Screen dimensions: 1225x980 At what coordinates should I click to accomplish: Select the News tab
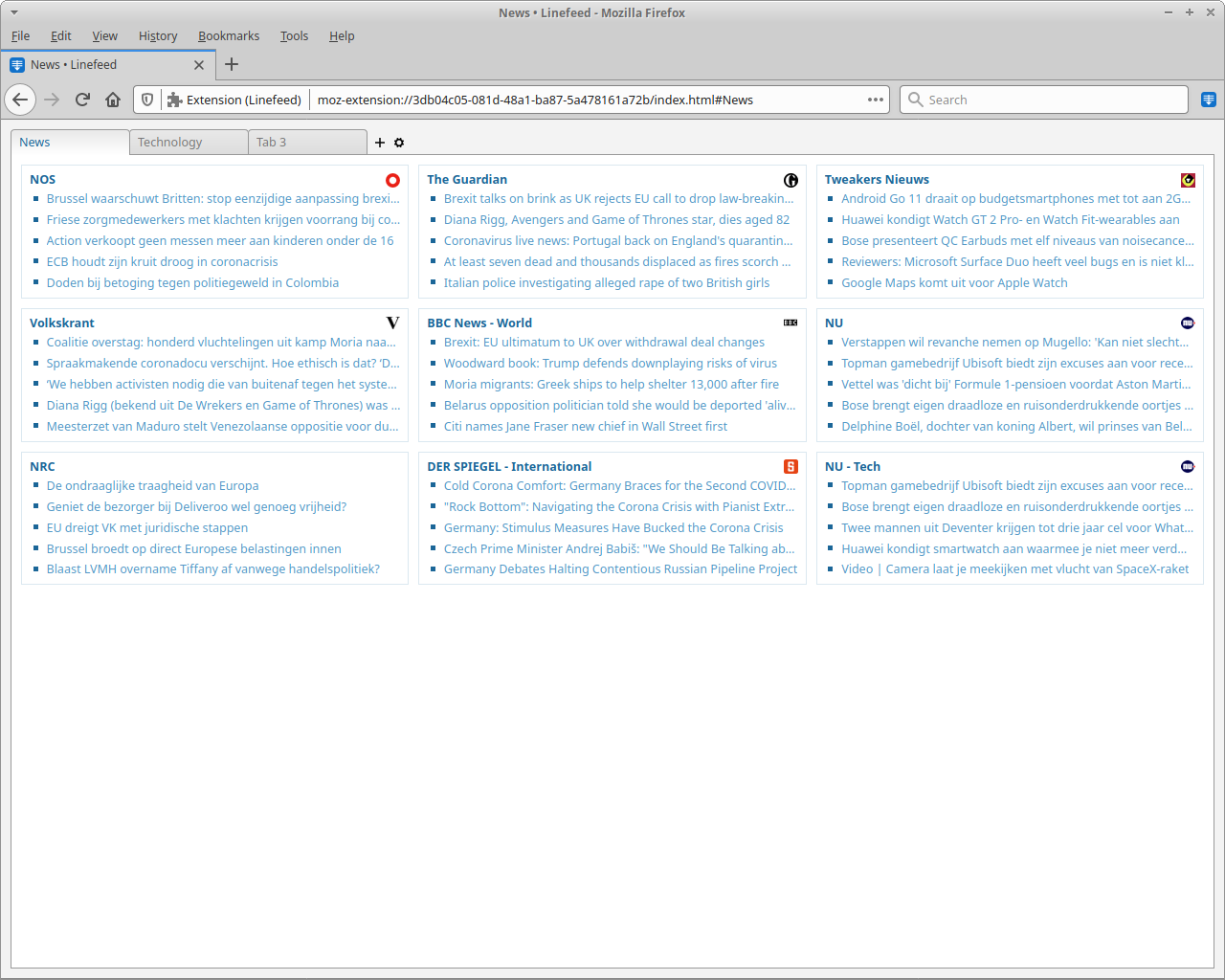(70, 143)
